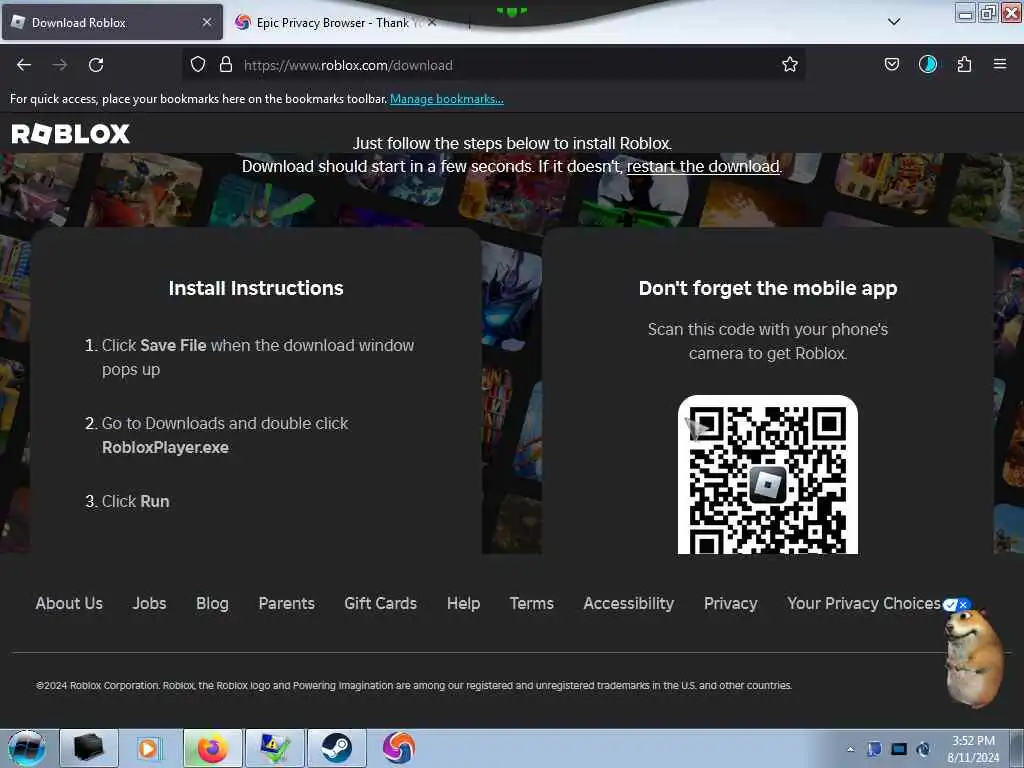
Task: View site security padlock info
Action: [x=226, y=64]
